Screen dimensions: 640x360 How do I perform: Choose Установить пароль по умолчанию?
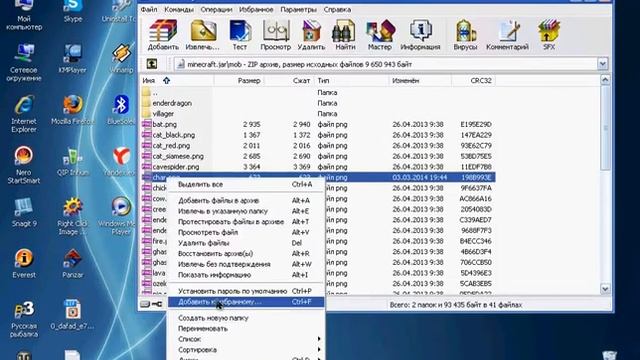point(246,291)
